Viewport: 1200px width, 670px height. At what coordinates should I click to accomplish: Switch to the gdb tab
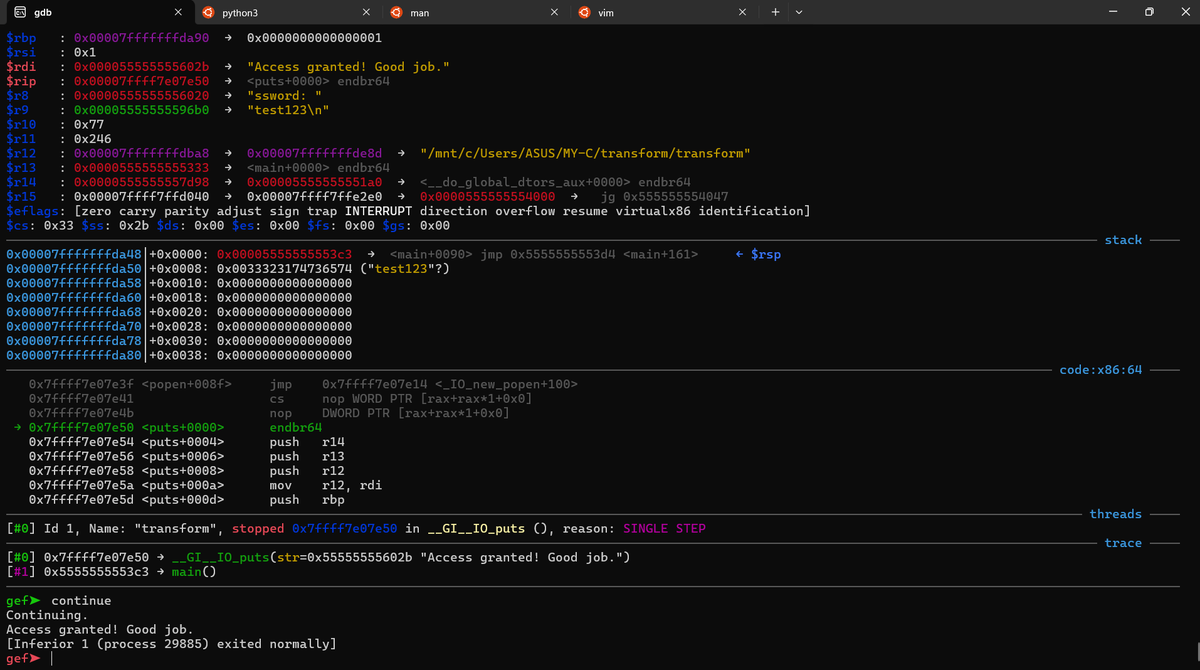(95, 12)
